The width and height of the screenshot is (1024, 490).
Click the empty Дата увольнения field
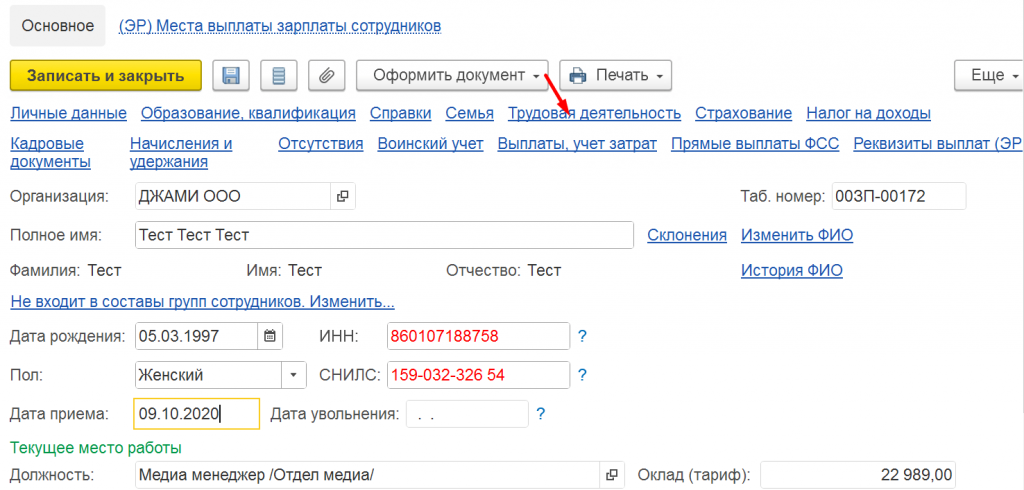click(x=467, y=414)
